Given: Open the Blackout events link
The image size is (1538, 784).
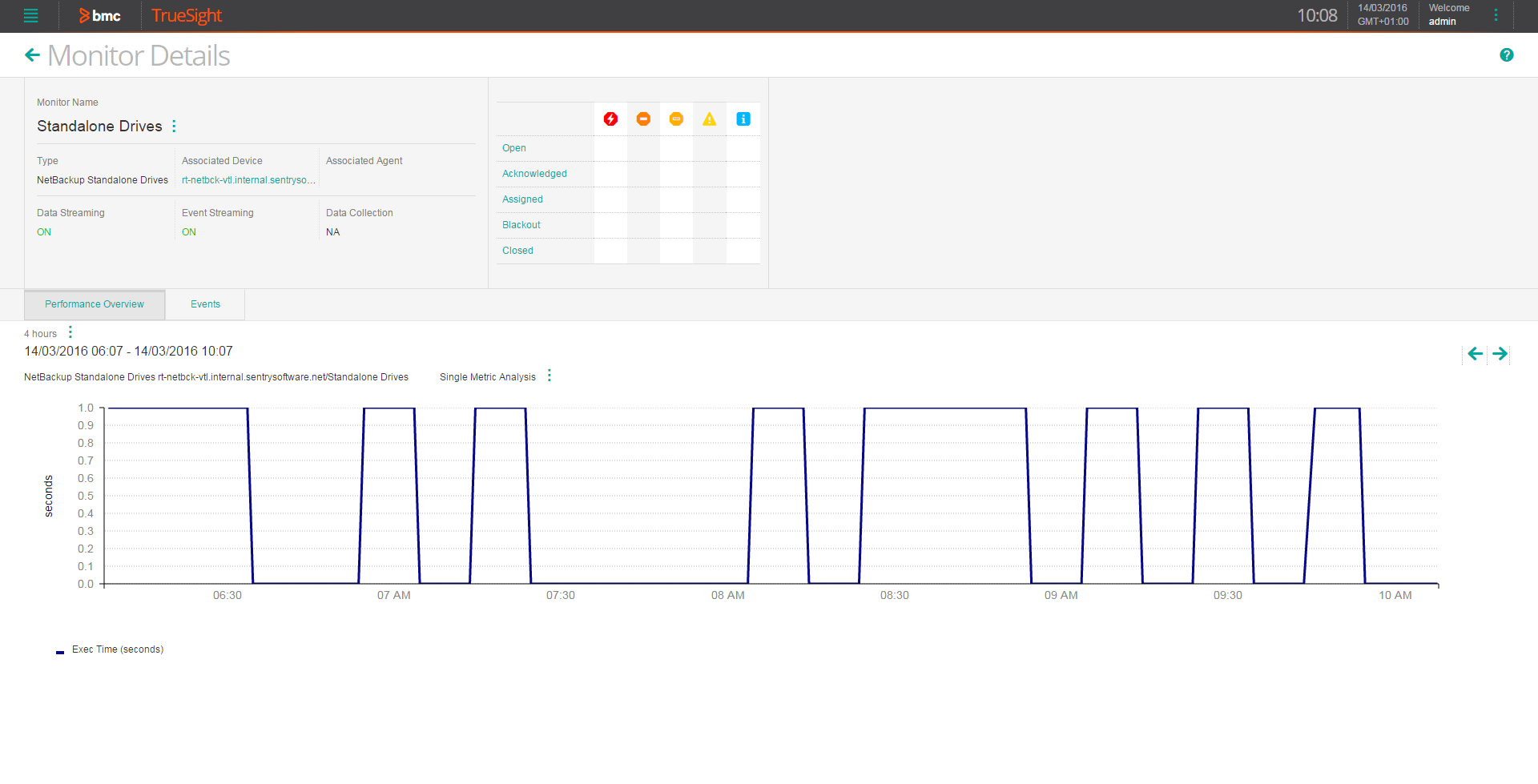Looking at the screenshot, I should point(521,225).
